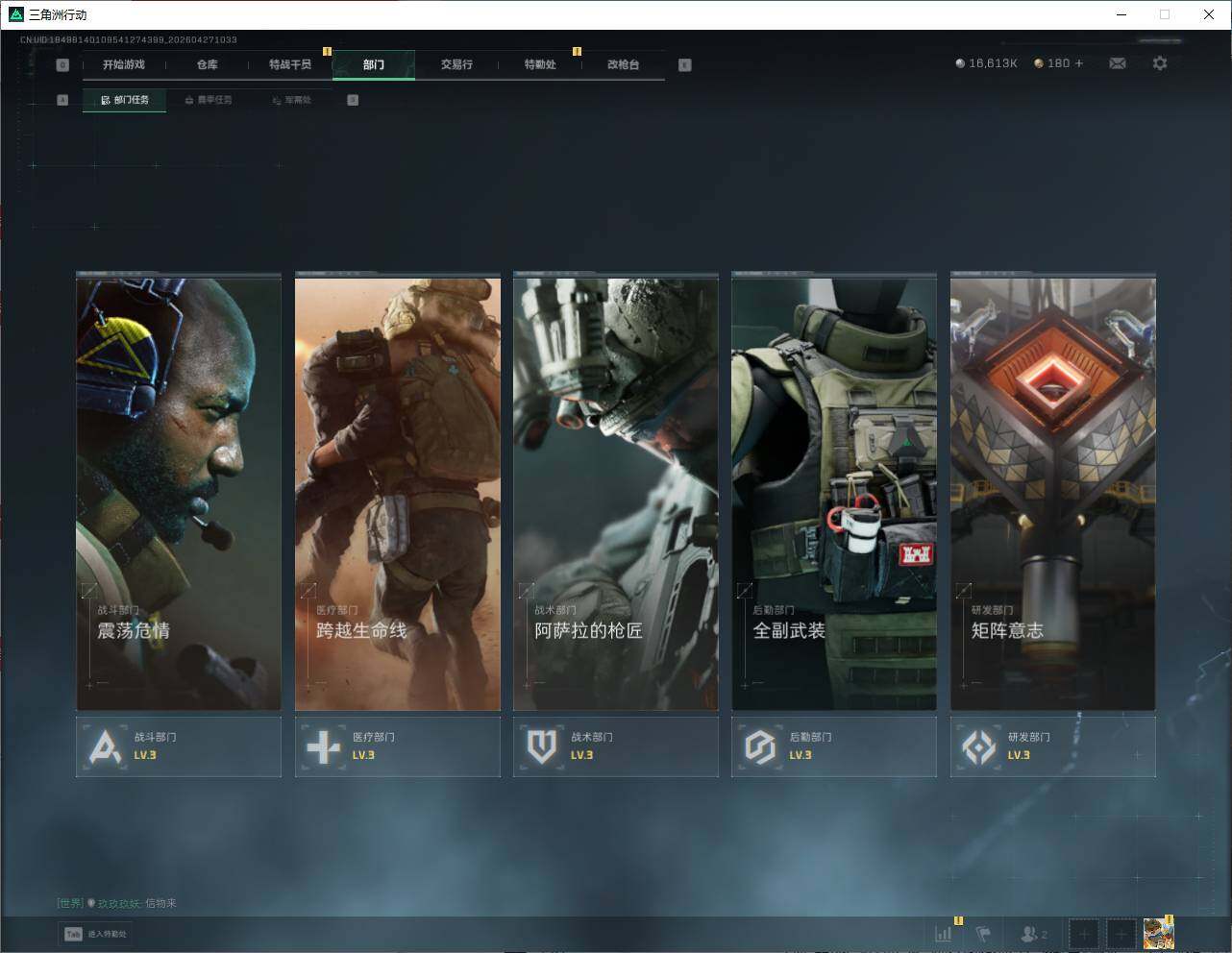Click the Tab 进入特勤处 button
Screen dimensions: 1232x953
coord(96,934)
